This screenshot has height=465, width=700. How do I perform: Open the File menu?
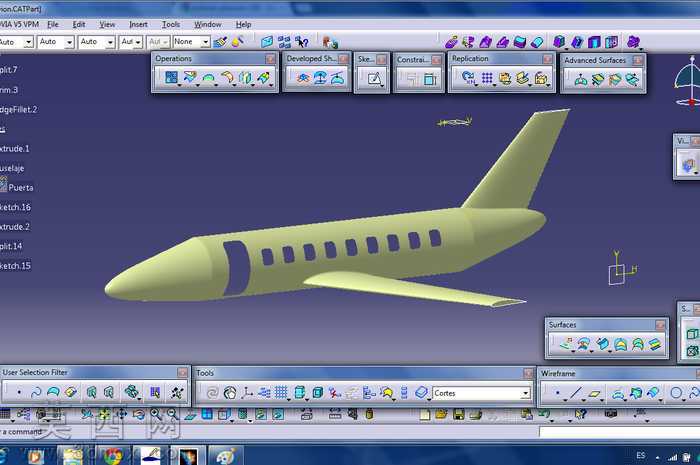coord(53,24)
